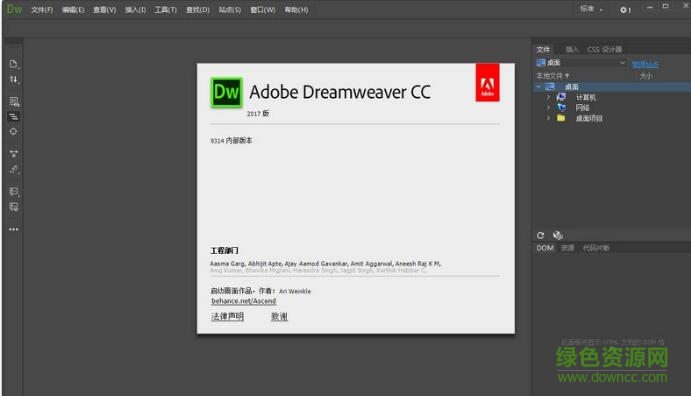Open the 标准 workspace switcher dropdown
Viewport: 691px width, 396px height.
click(591, 9)
